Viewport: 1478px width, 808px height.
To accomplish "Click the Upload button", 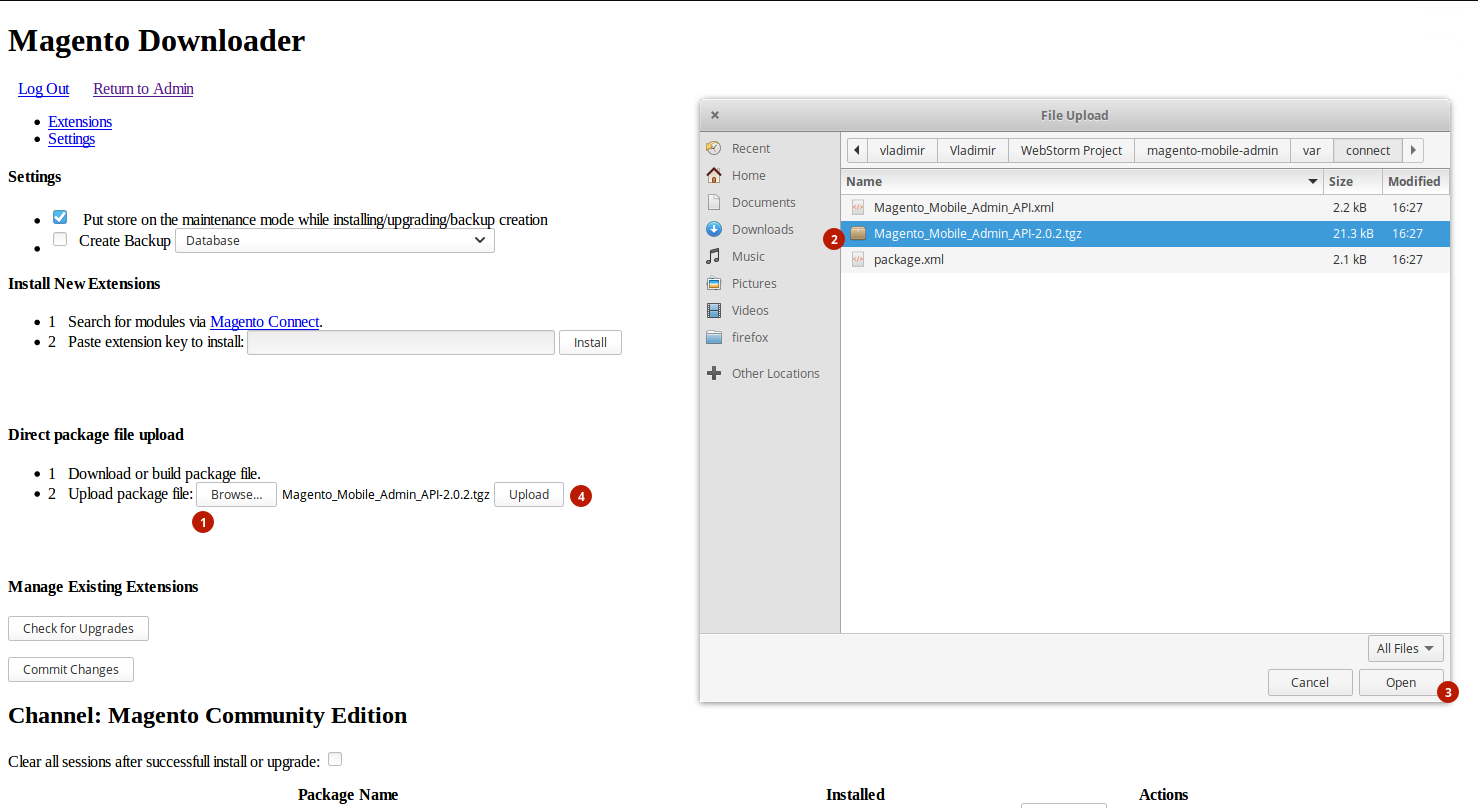I will pyautogui.click(x=529, y=494).
